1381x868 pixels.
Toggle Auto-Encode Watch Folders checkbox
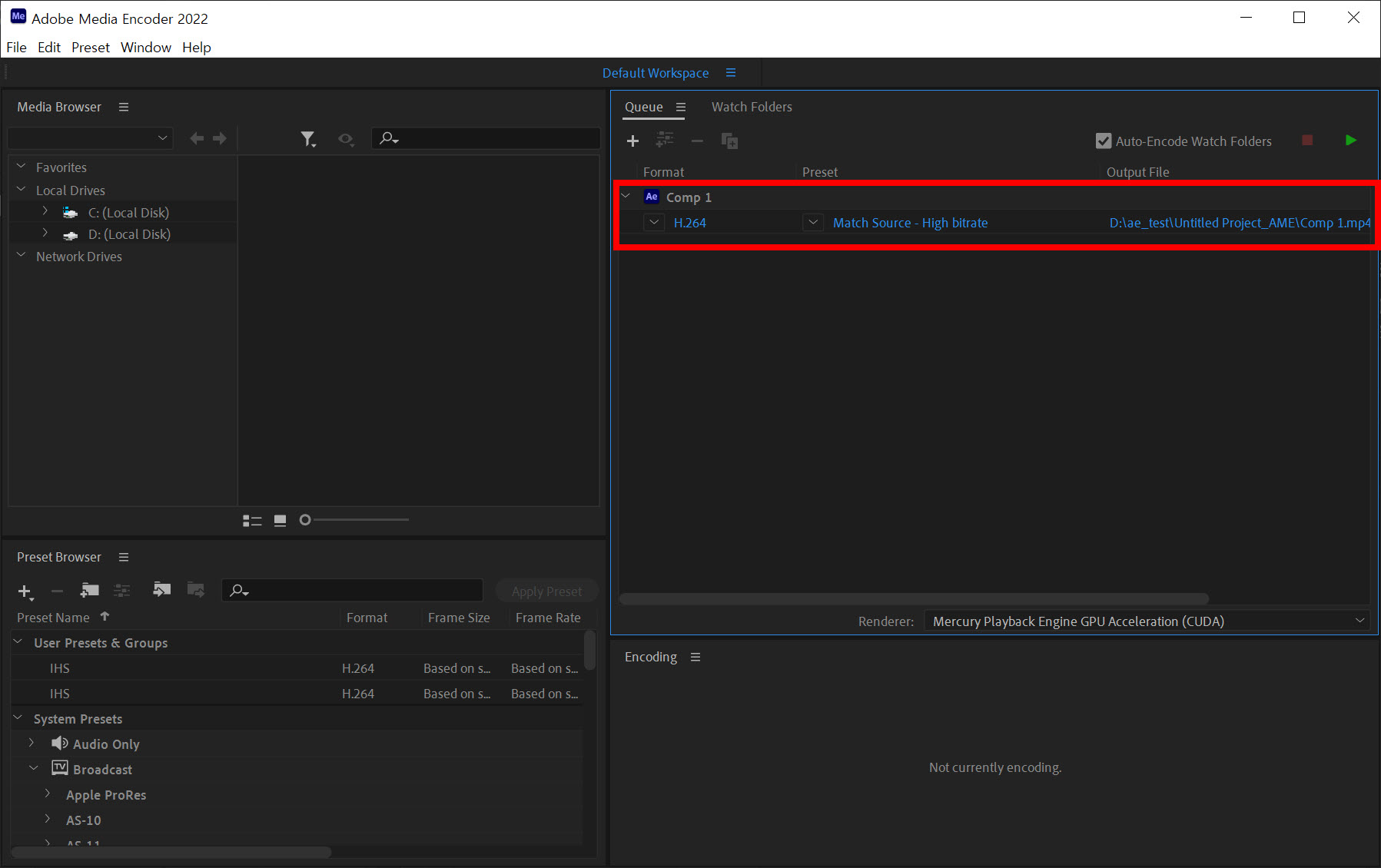pos(1104,141)
